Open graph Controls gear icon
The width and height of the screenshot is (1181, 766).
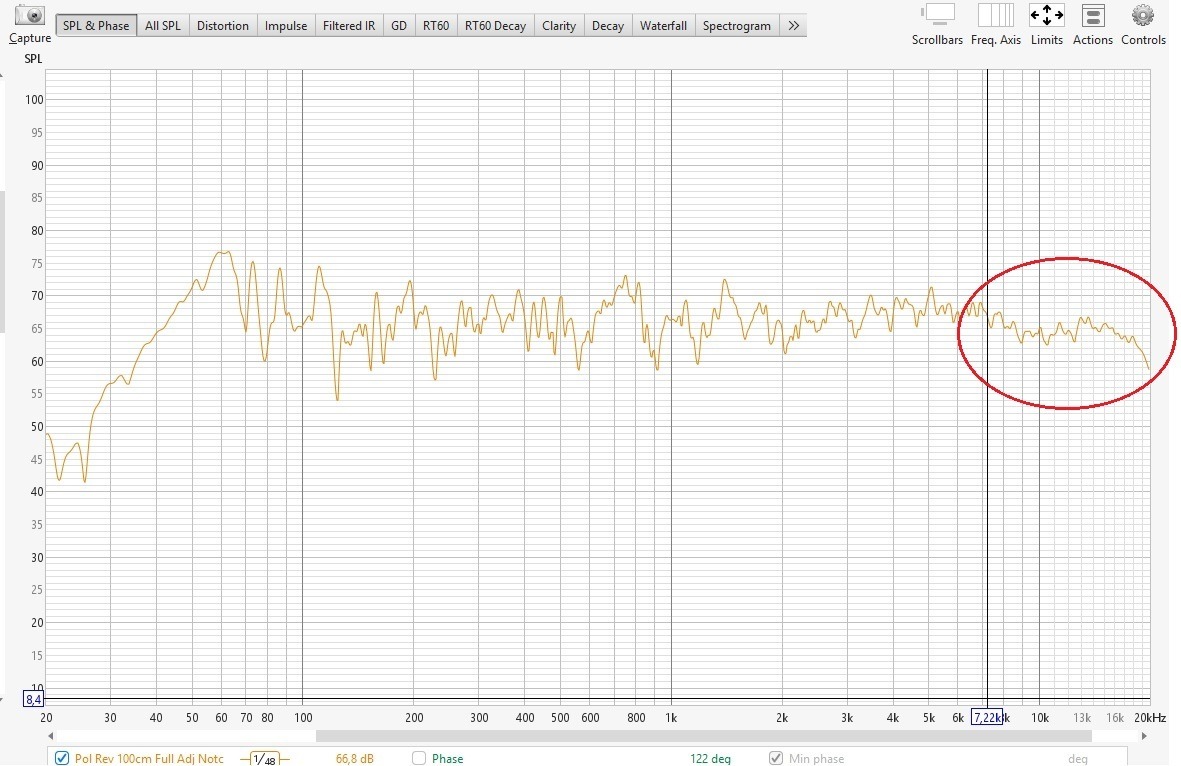pos(1143,15)
